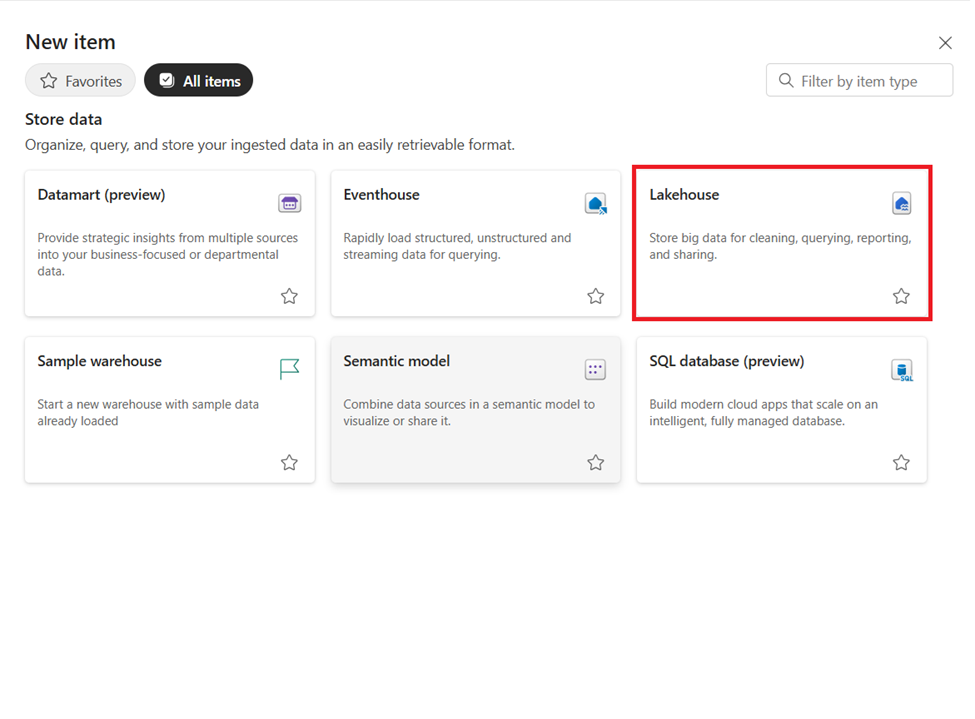This screenshot has height=719, width=975.
Task: Favorite the Eventhouse card with its star
Action: 596,296
